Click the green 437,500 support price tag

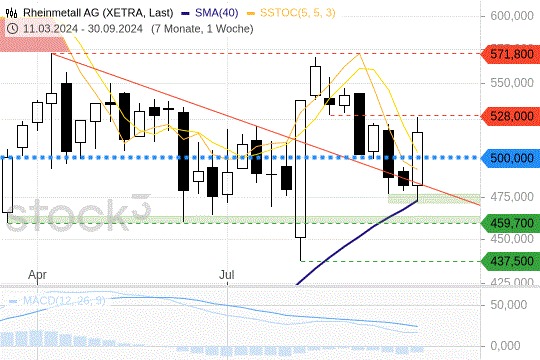coord(510,261)
